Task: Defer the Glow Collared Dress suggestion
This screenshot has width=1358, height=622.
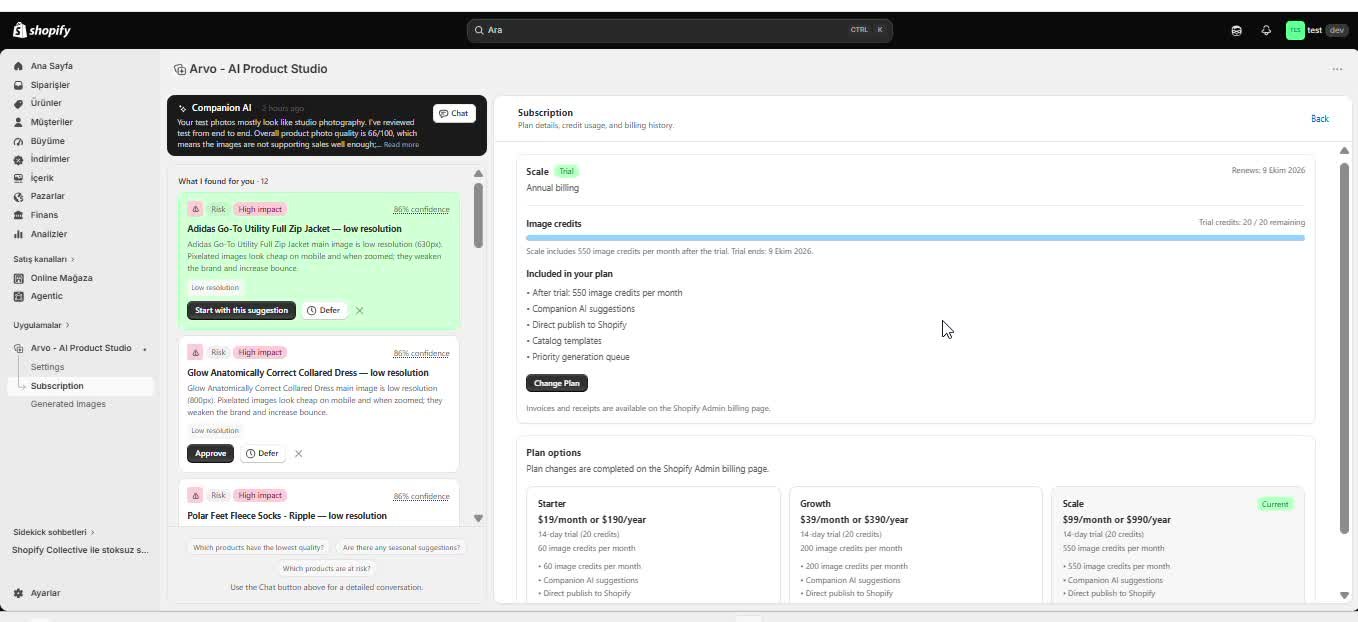Action: (262, 454)
